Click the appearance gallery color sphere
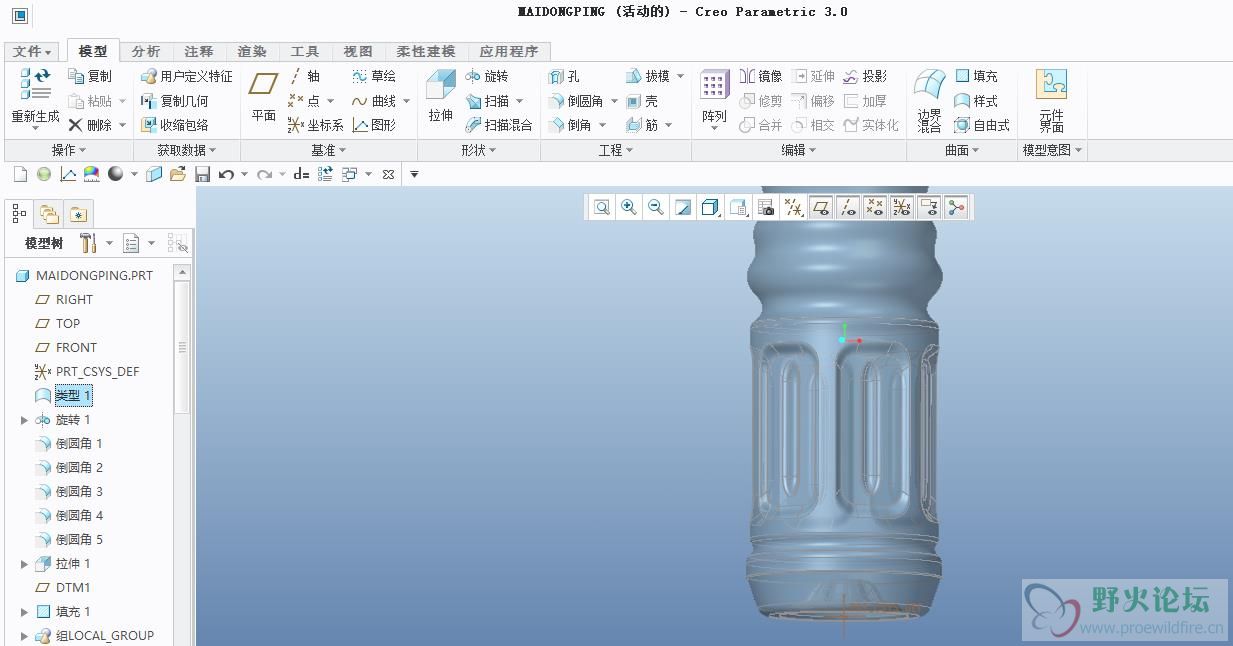 click(116, 174)
